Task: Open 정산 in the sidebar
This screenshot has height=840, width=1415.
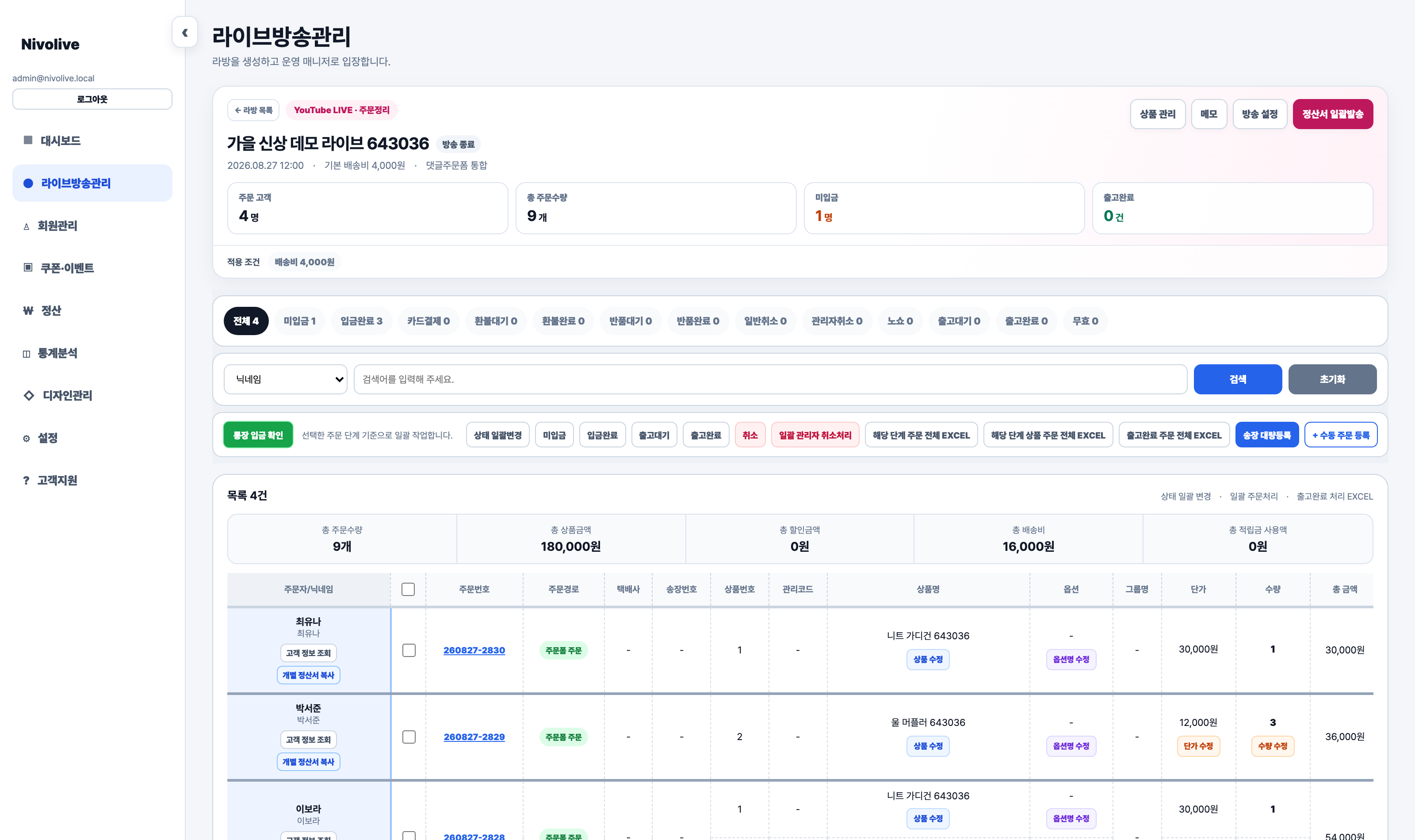Action: [x=92, y=310]
